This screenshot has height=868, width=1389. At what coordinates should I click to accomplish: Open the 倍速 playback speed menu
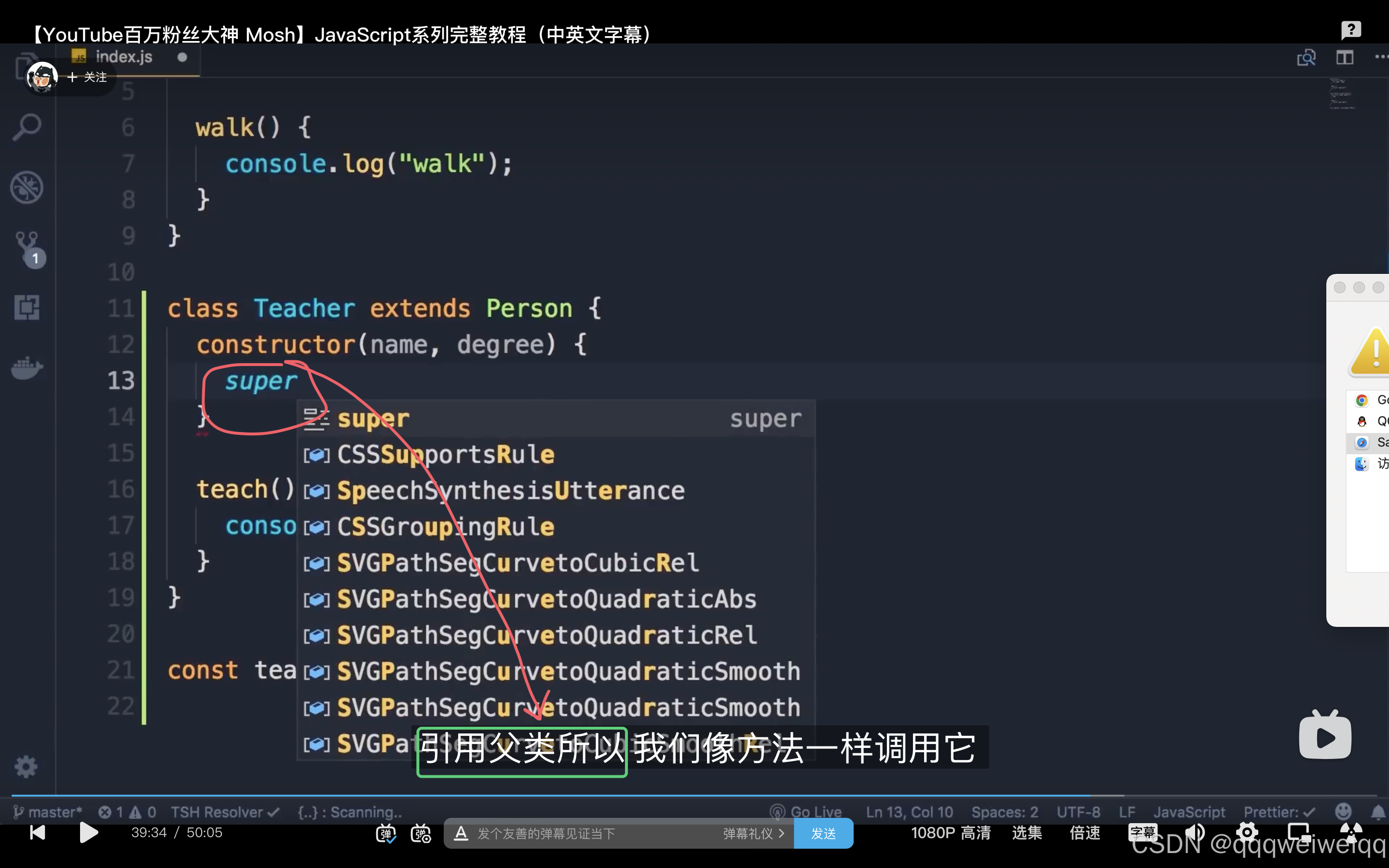(x=1084, y=833)
